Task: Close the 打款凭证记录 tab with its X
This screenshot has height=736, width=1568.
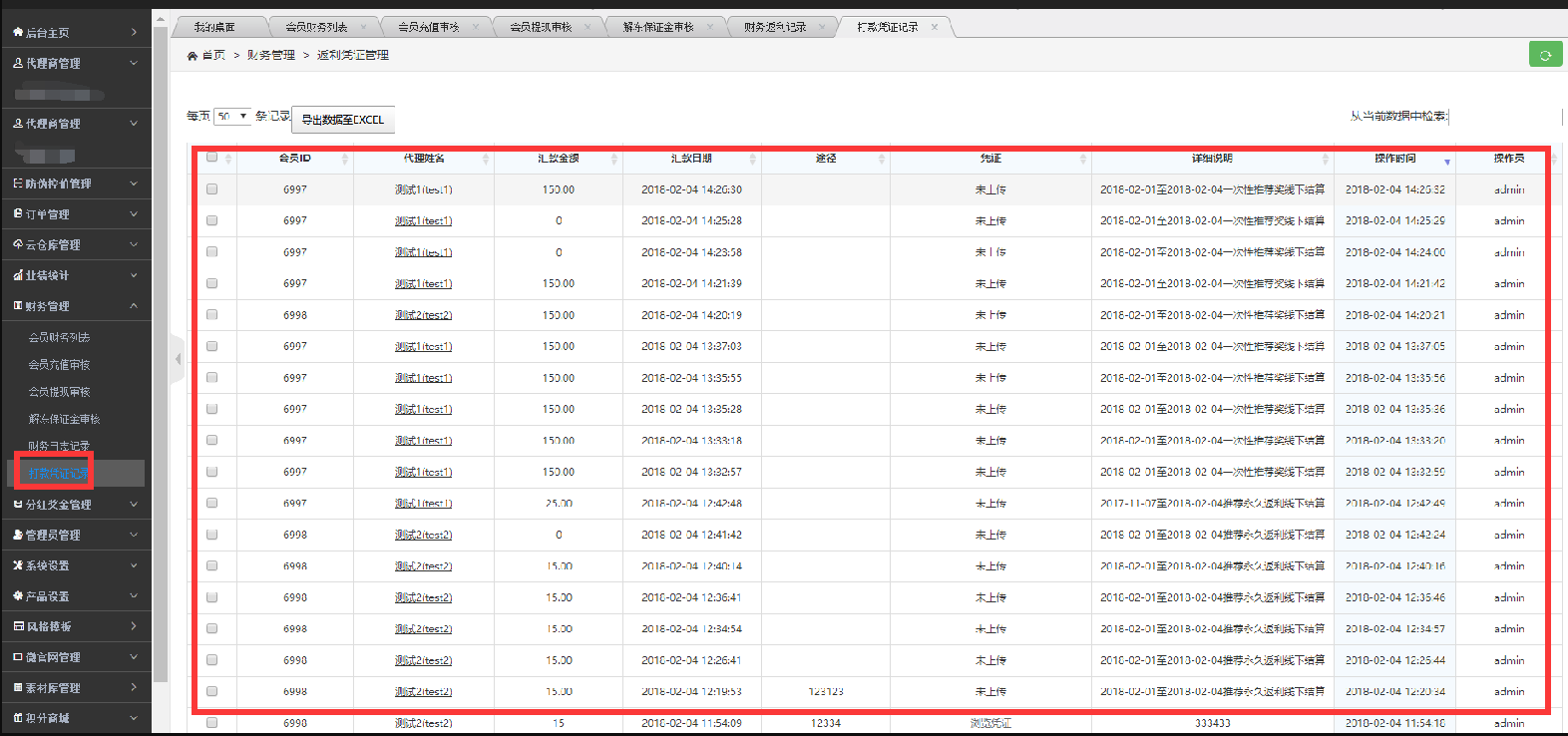Action: [x=935, y=27]
